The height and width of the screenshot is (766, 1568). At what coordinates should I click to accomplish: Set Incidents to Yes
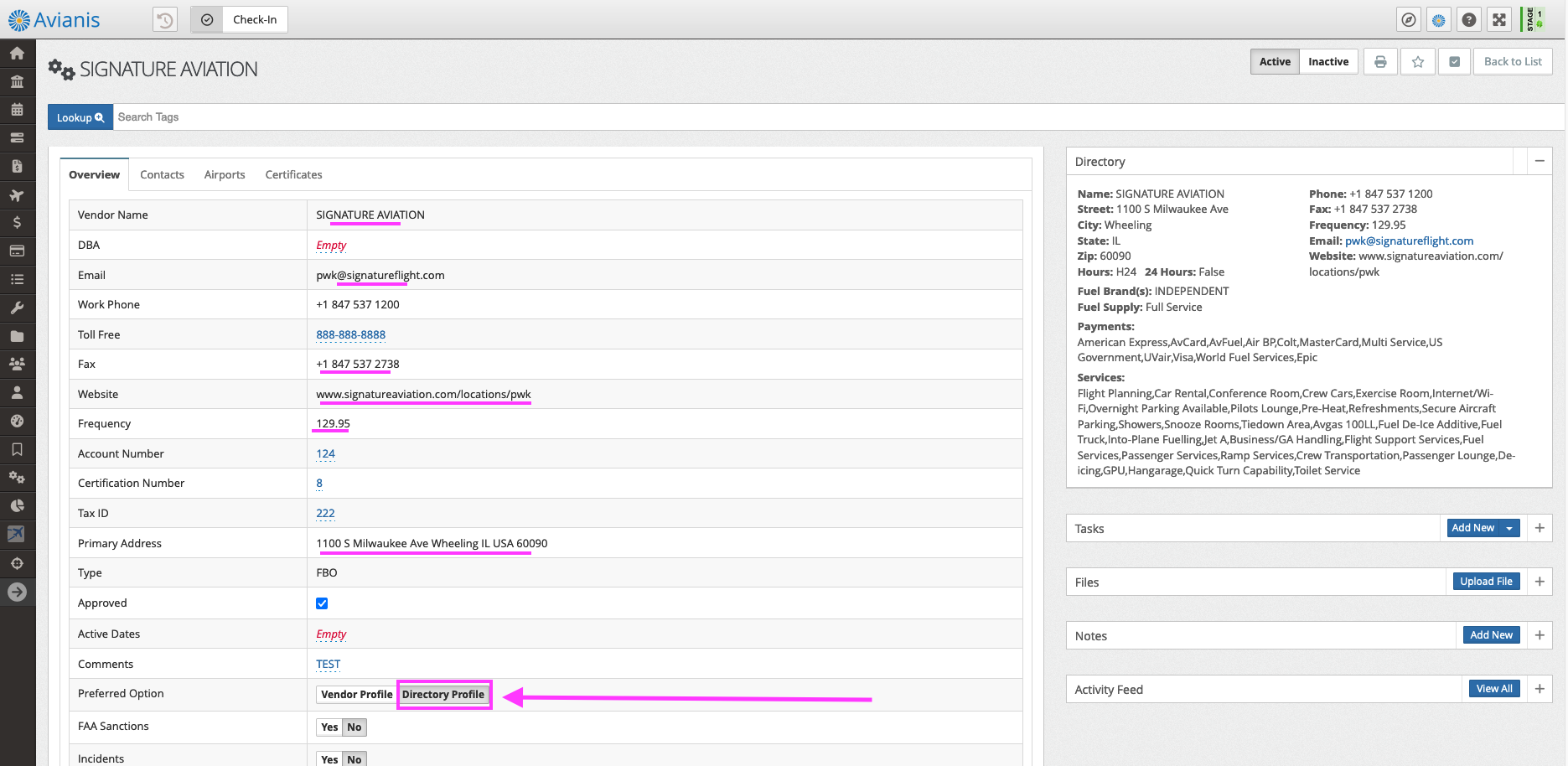point(329,759)
